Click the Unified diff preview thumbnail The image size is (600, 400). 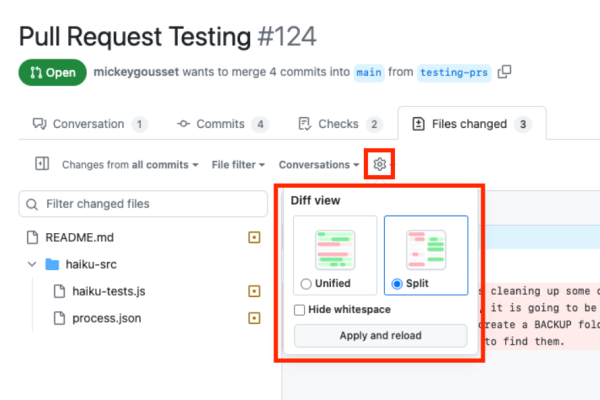pyautogui.click(x=335, y=250)
